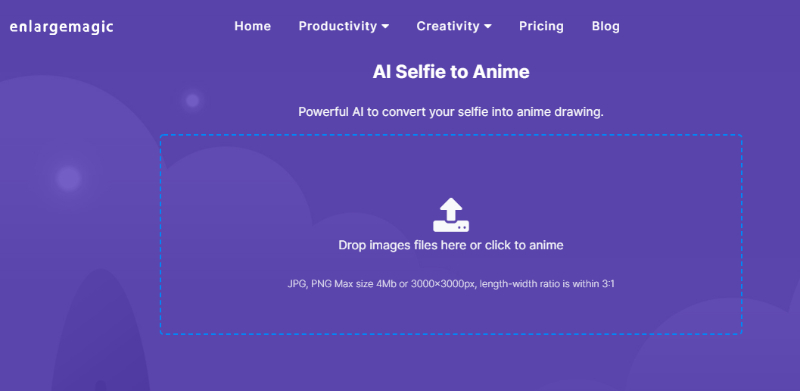Viewport: 800px width, 391px height.
Task: Open the Home page
Action: 253,26
